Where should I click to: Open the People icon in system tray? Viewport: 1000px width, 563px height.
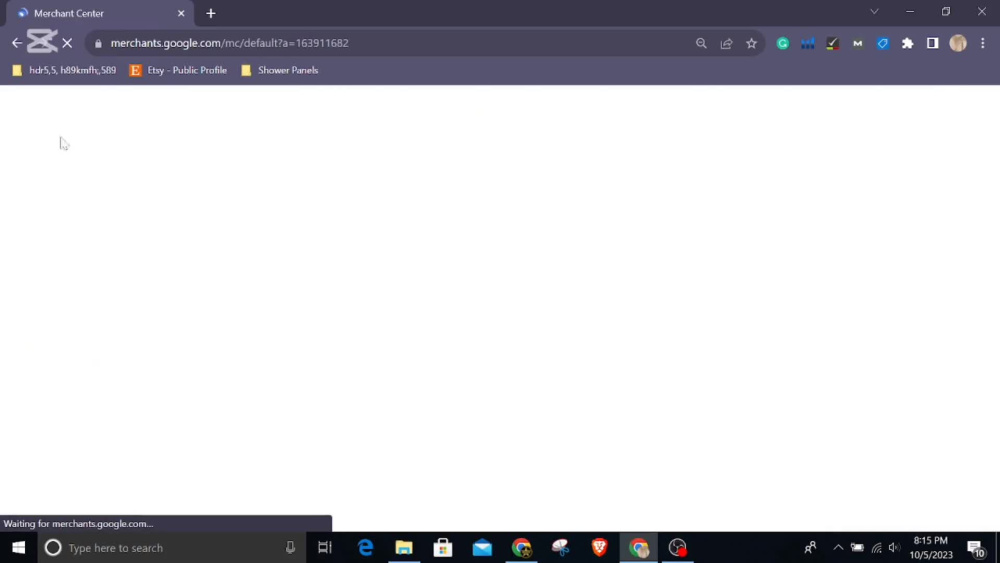point(811,548)
